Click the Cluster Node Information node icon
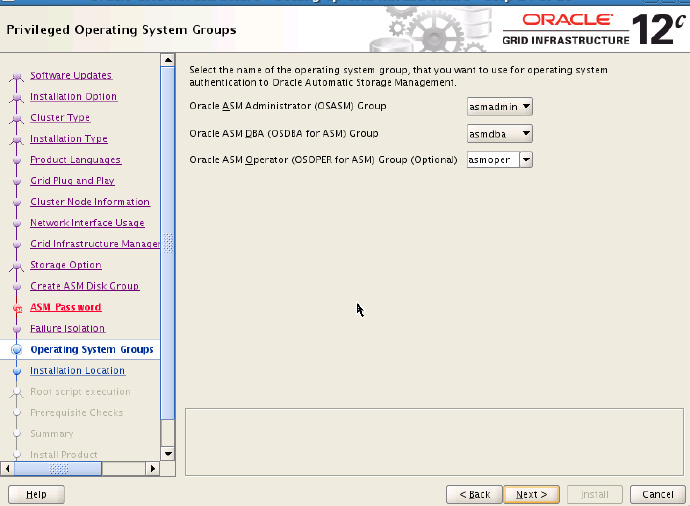690x506 pixels. [x=17, y=202]
